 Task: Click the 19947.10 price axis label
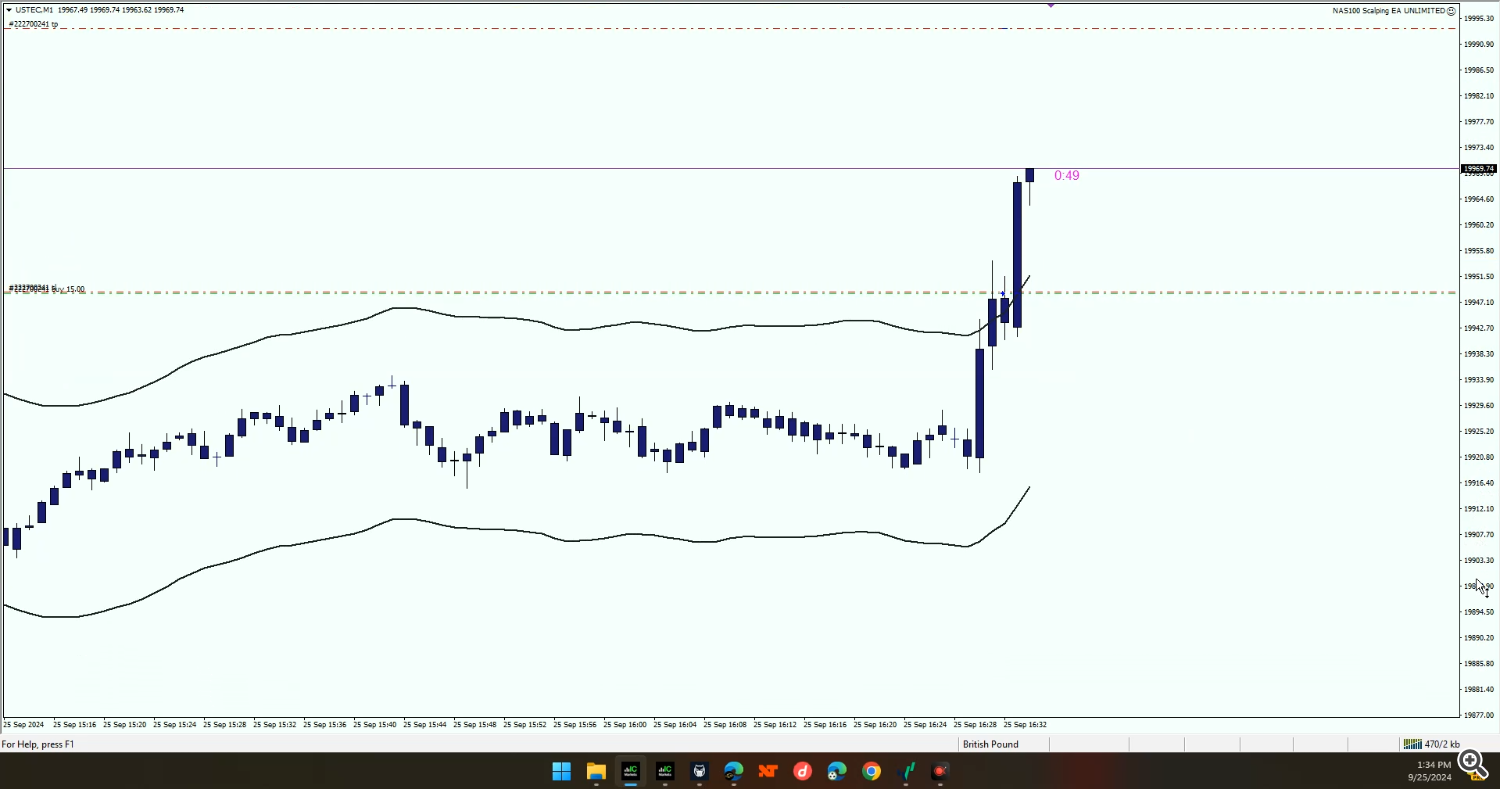(x=1479, y=302)
